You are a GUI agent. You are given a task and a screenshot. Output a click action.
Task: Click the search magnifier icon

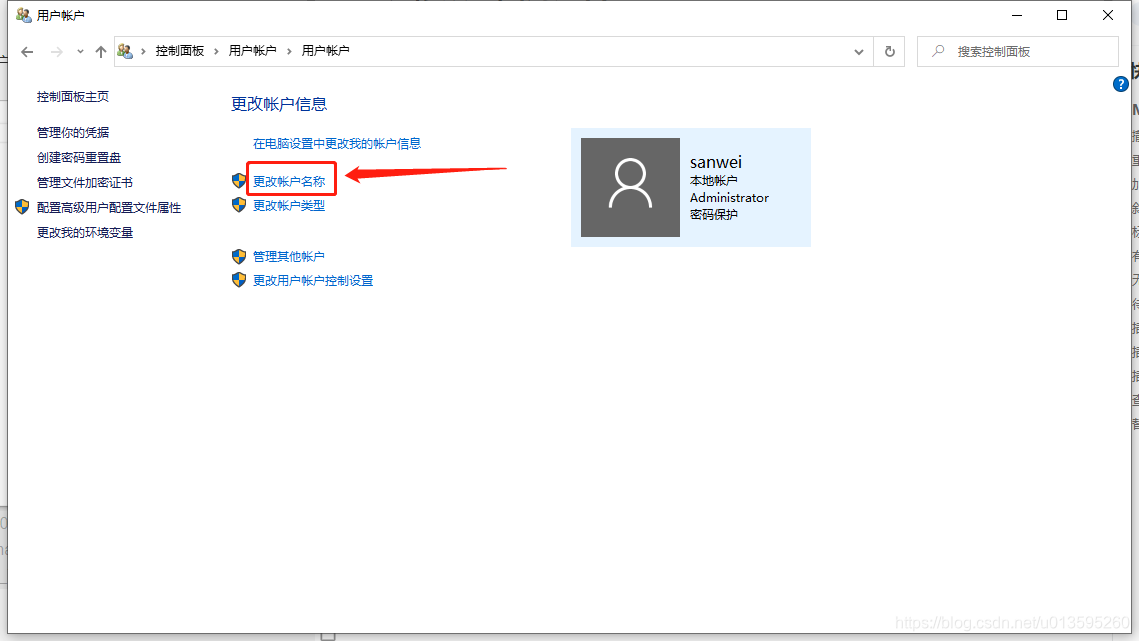939,51
